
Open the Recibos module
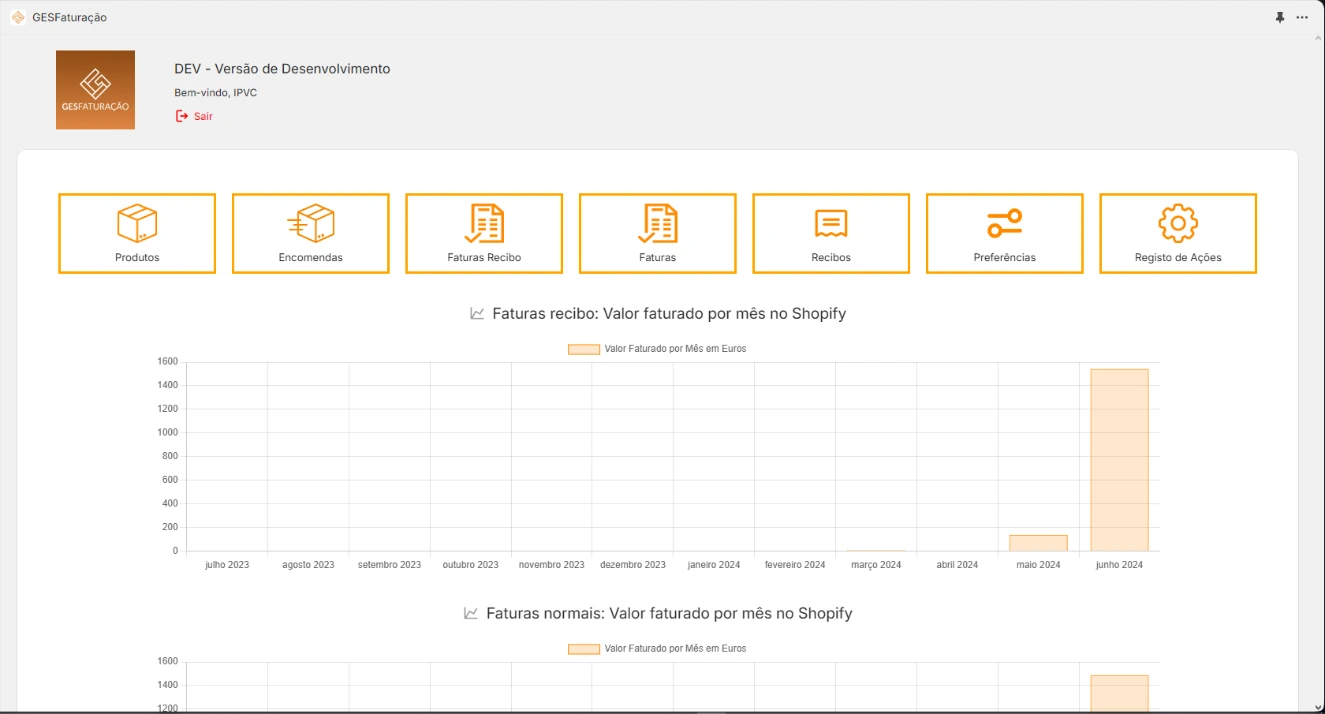830,233
